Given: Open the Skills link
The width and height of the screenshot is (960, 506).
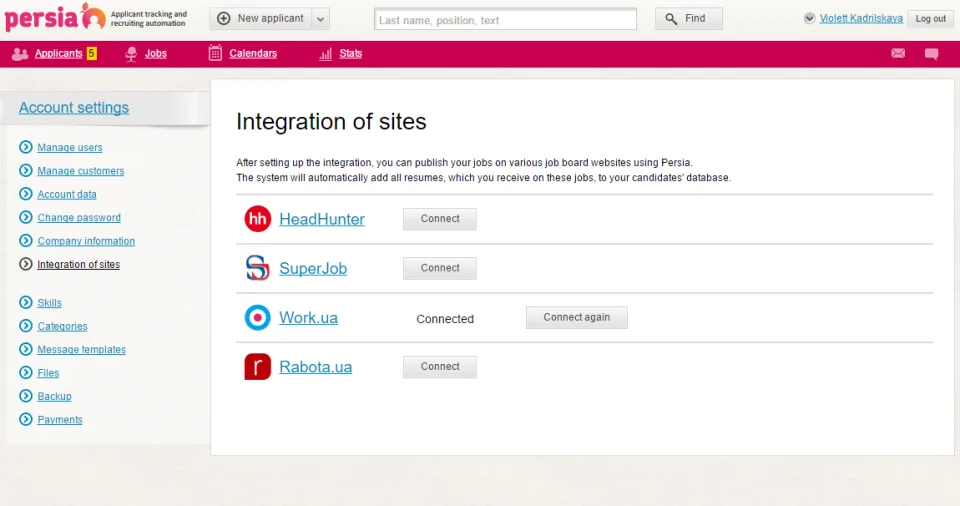Looking at the screenshot, I should point(49,303).
